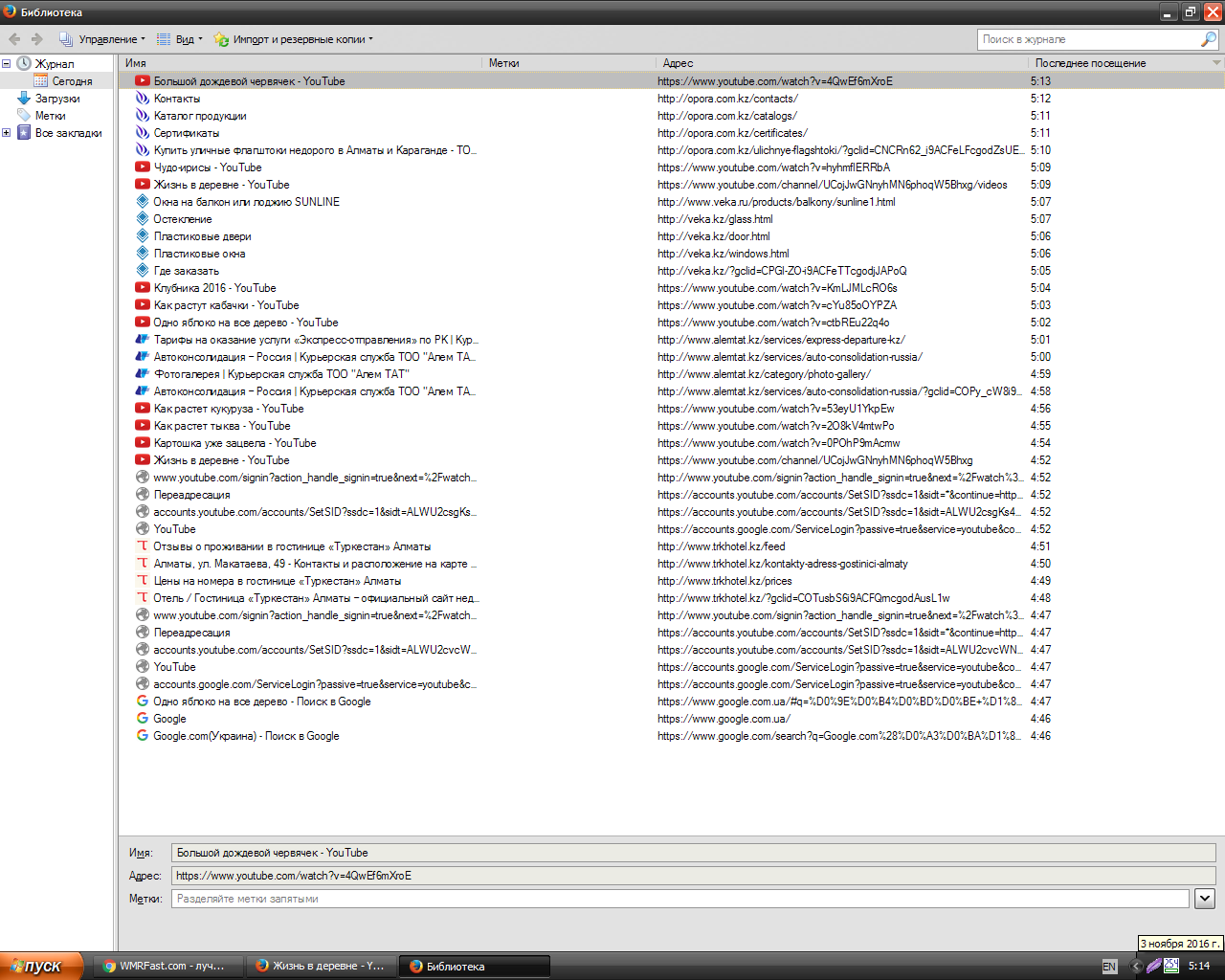Click the favicon of 'Купить уличные флагштоки' row
Viewport: 1225px width, 980px height.
click(x=143, y=150)
